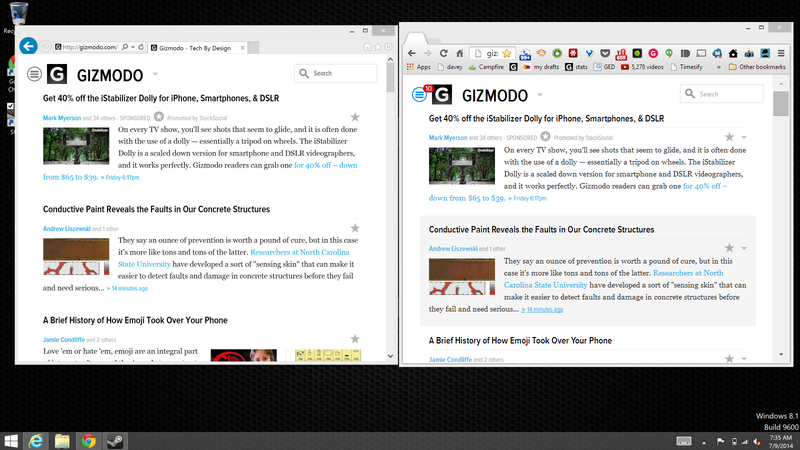The image size is (800, 450).
Task: Click the Chrome vertical scrollbar thumb
Action: (781, 104)
